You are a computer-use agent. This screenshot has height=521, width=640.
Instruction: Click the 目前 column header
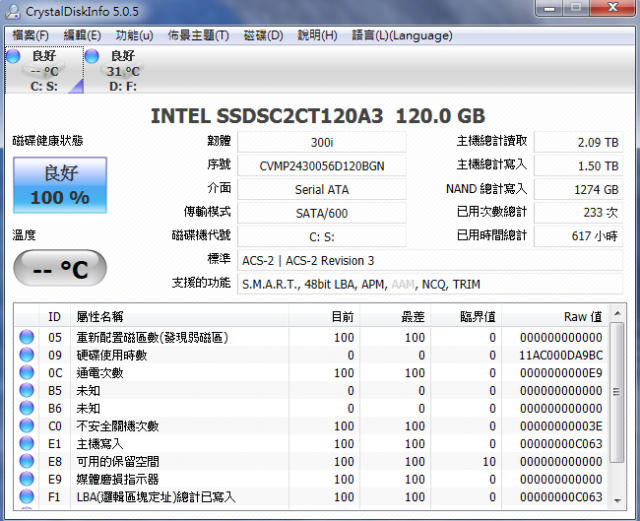tap(324, 316)
